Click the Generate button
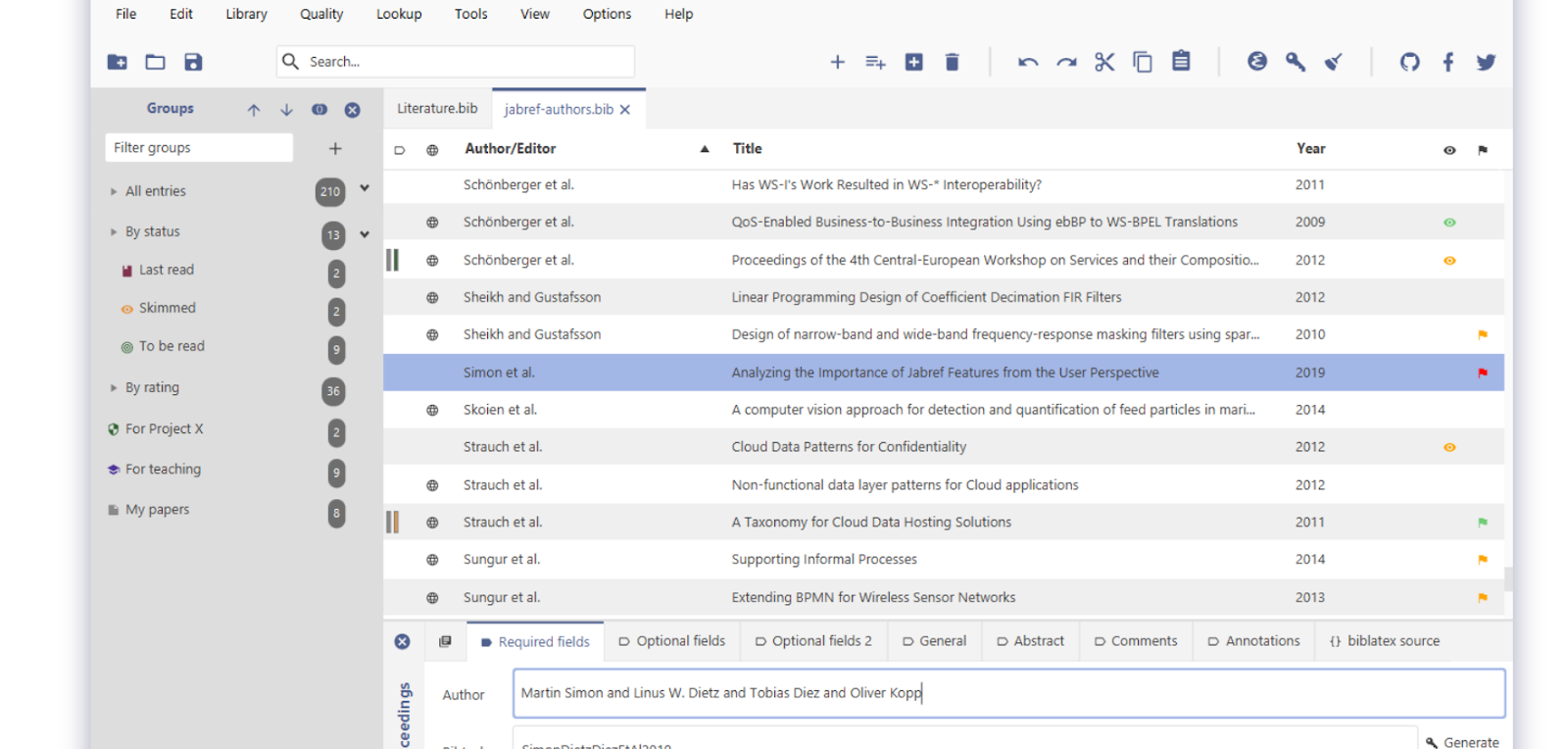1568x749 pixels. (x=1462, y=742)
